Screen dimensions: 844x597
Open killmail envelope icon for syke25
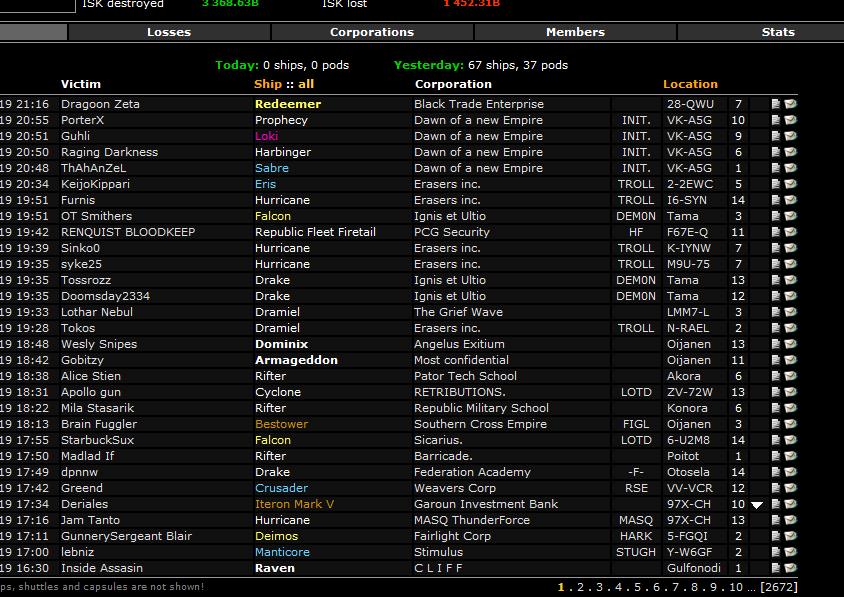790,264
